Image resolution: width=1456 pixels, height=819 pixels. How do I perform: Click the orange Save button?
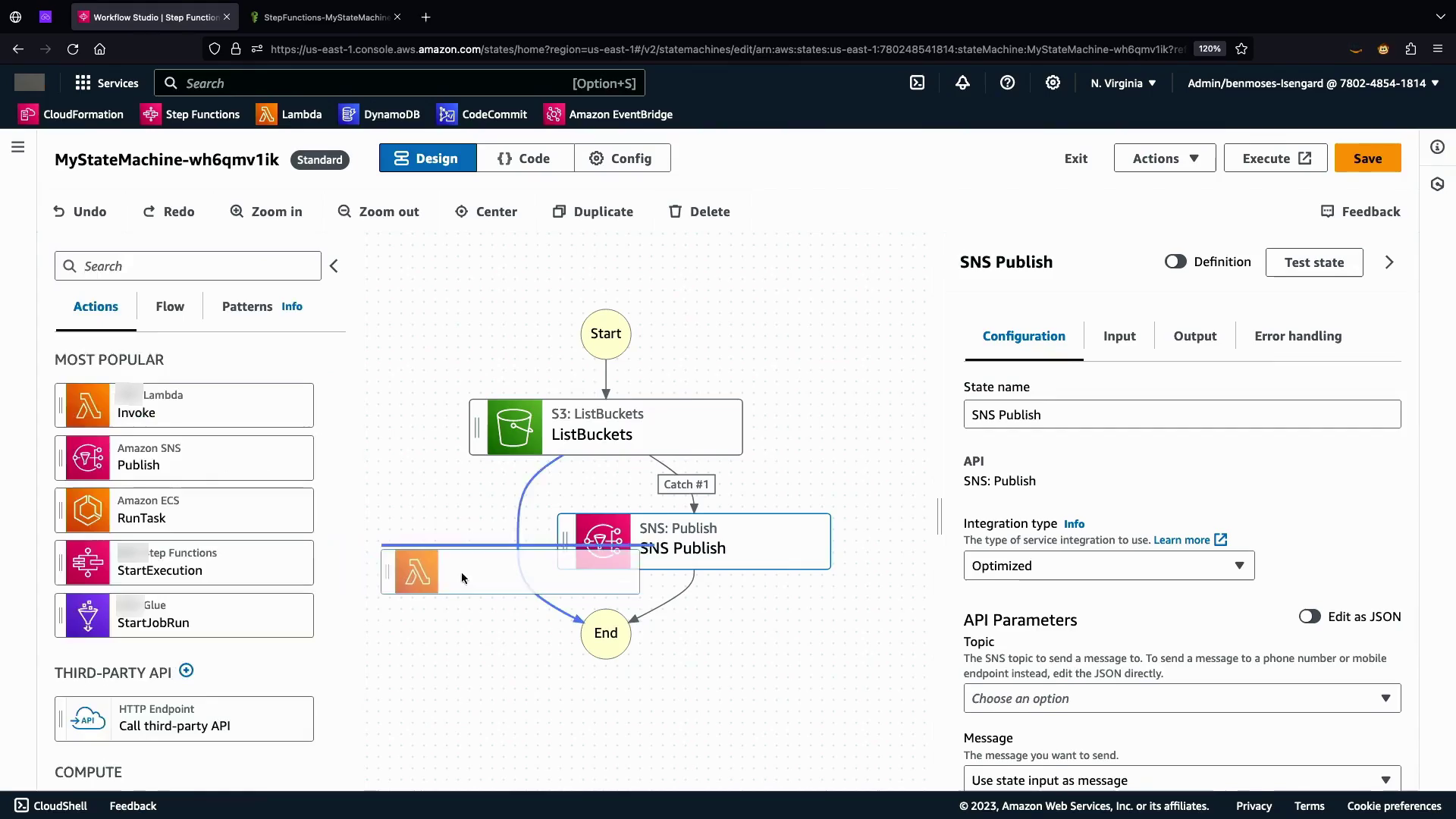pyautogui.click(x=1367, y=158)
